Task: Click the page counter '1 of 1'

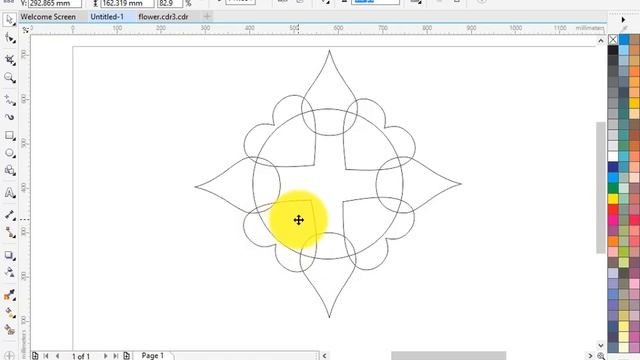Action: [81, 356]
